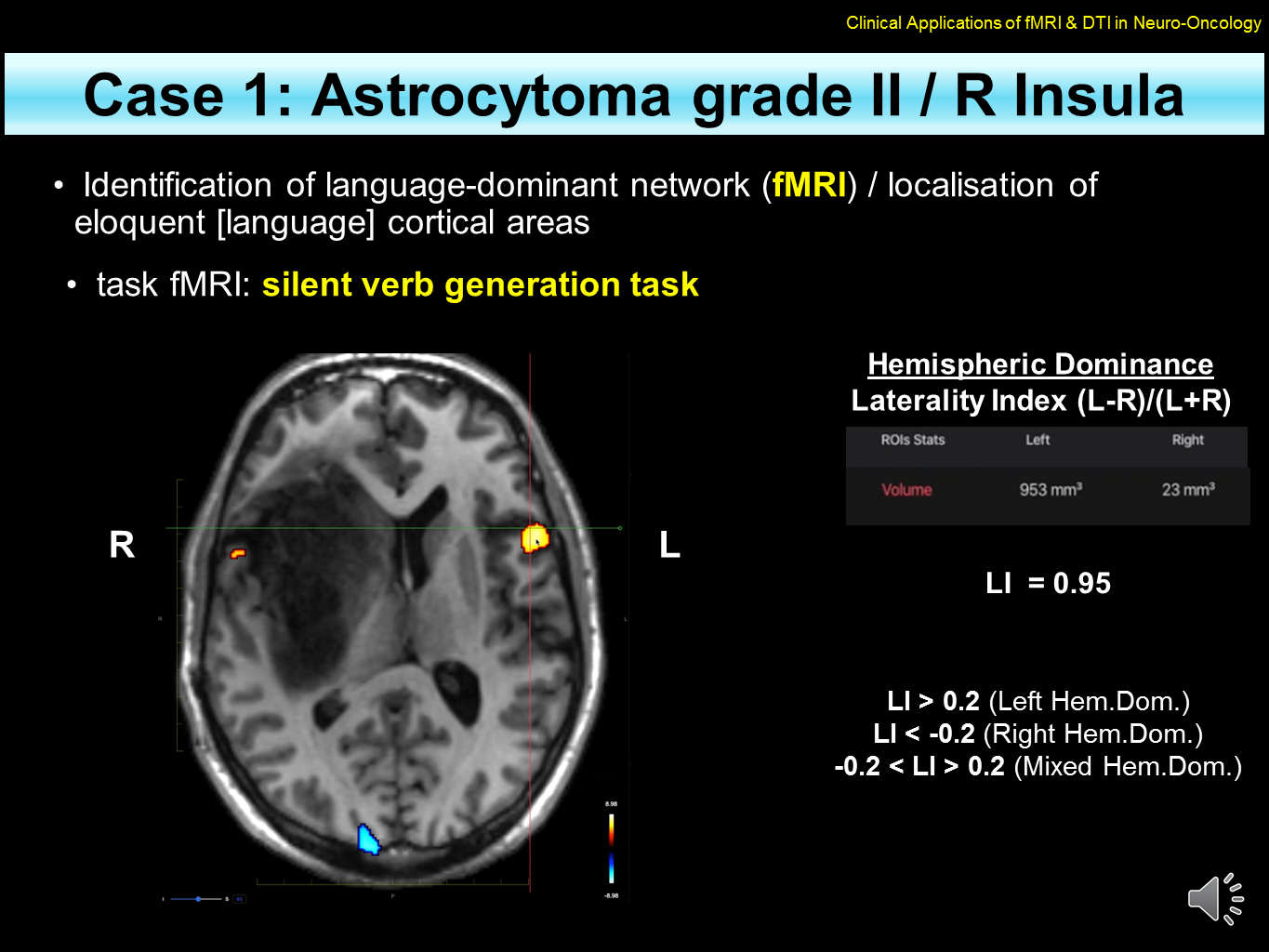This screenshot has height=952, width=1269.
Task: Select the 'ROIs Stats' column header
Action: click(x=912, y=440)
